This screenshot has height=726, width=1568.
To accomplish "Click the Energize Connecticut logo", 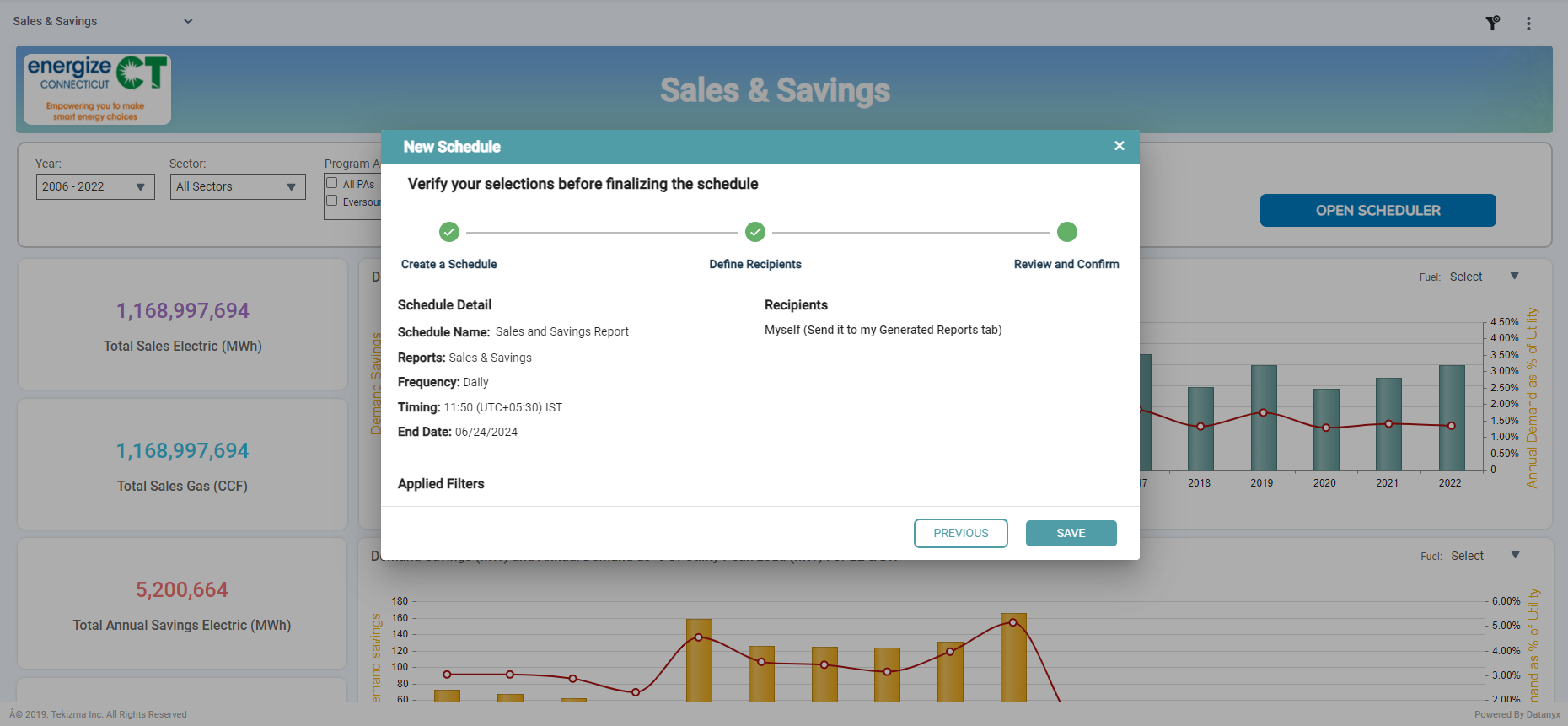I will click(x=97, y=89).
